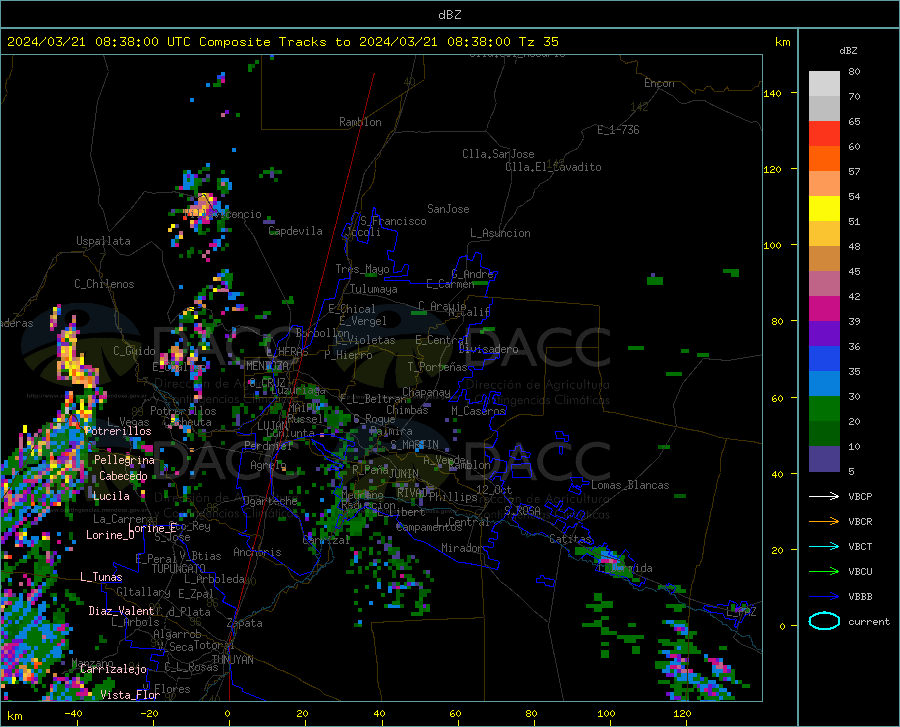Click the C_Chilenos map label

[104, 284]
